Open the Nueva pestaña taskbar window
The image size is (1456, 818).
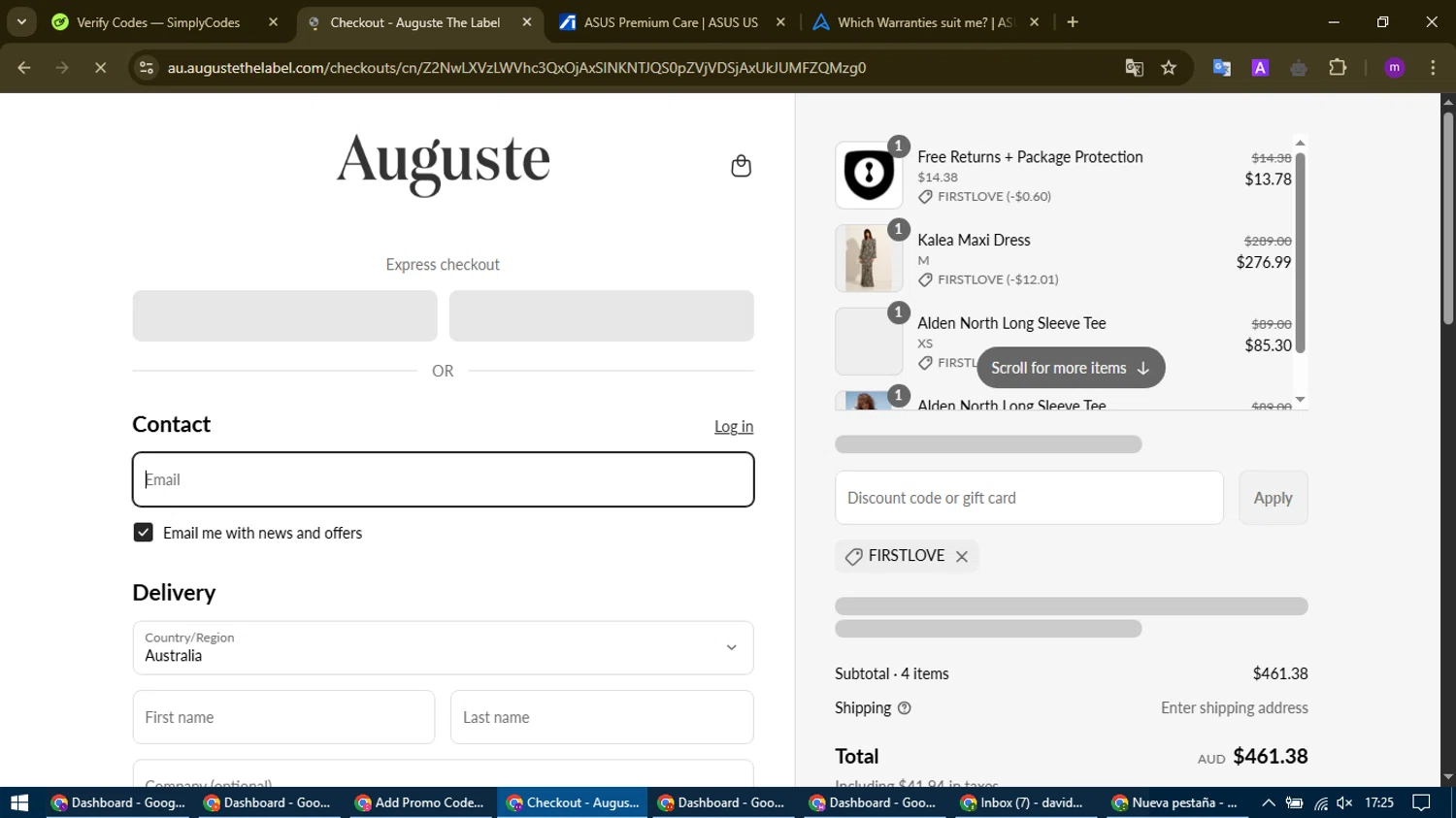(x=1175, y=802)
